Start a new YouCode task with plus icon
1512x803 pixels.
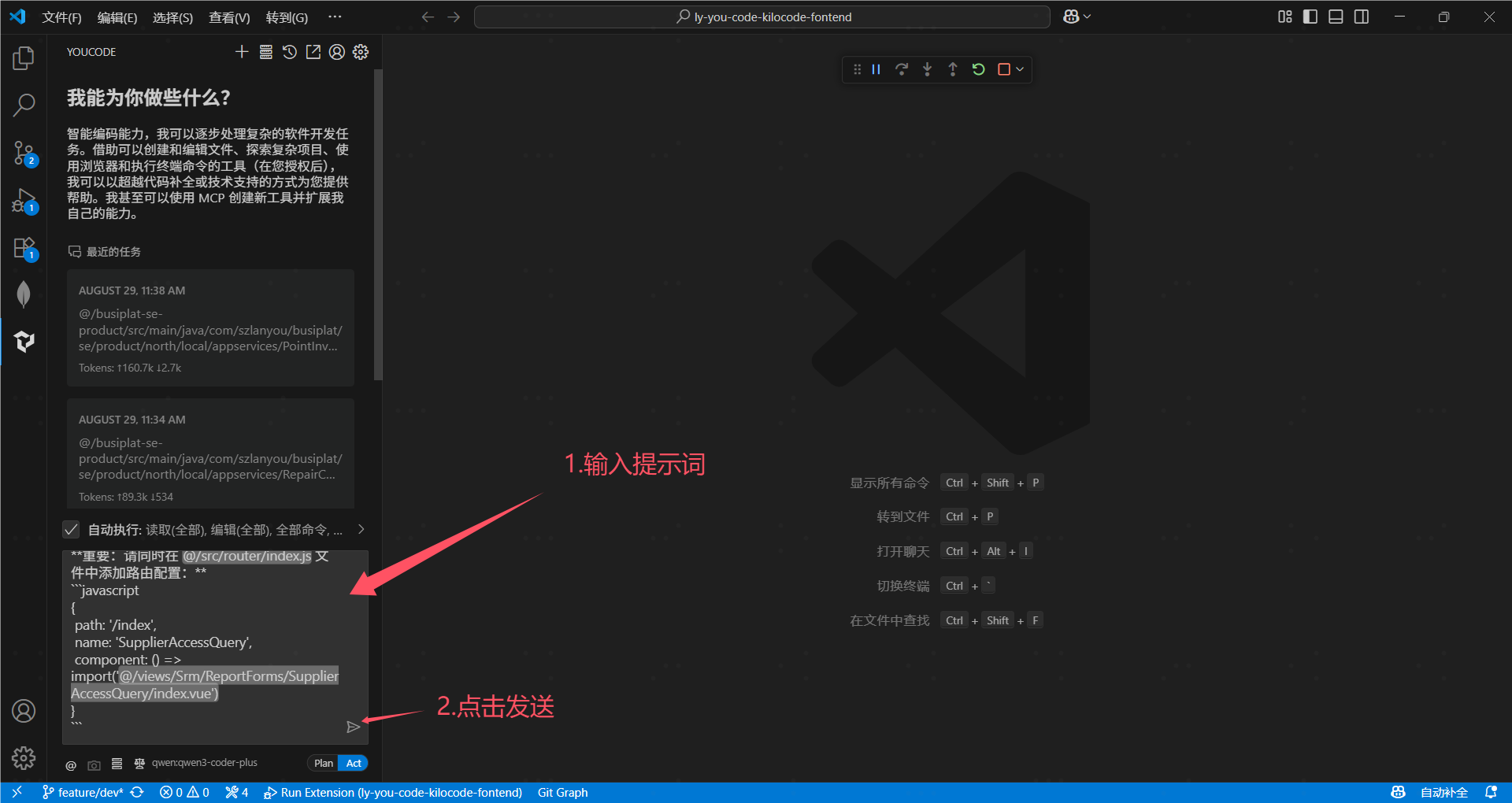point(242,52)
